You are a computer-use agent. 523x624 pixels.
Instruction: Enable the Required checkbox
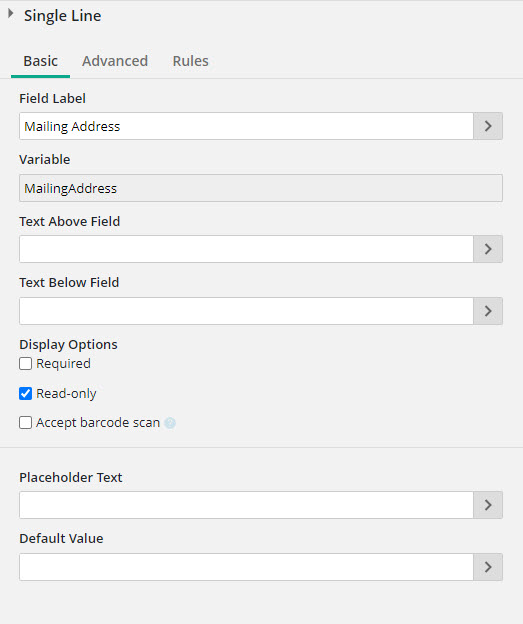(x=25, y=363)
